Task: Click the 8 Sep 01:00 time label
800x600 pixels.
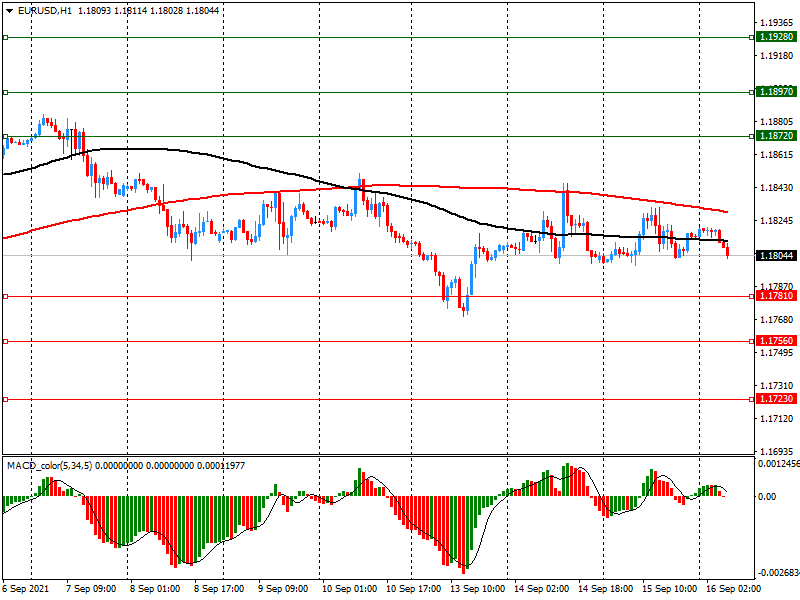Action: (x=155, y=589)
